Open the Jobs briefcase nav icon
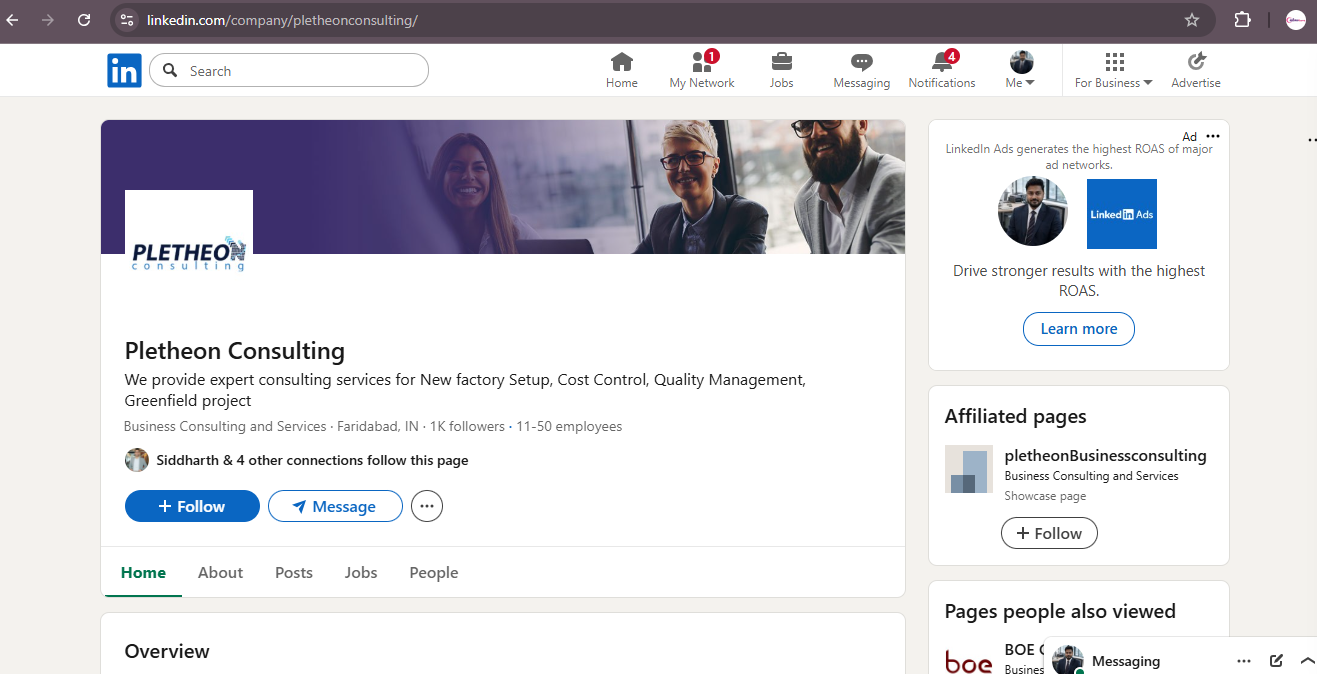 pyautogui.click(x=782, y=71)
